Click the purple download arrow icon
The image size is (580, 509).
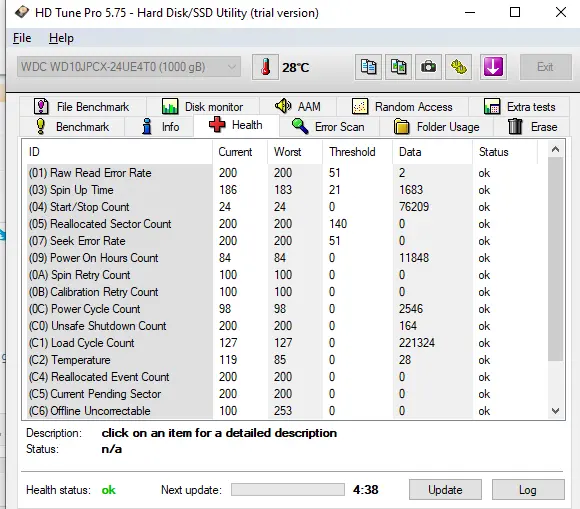[x=493, y=67]
